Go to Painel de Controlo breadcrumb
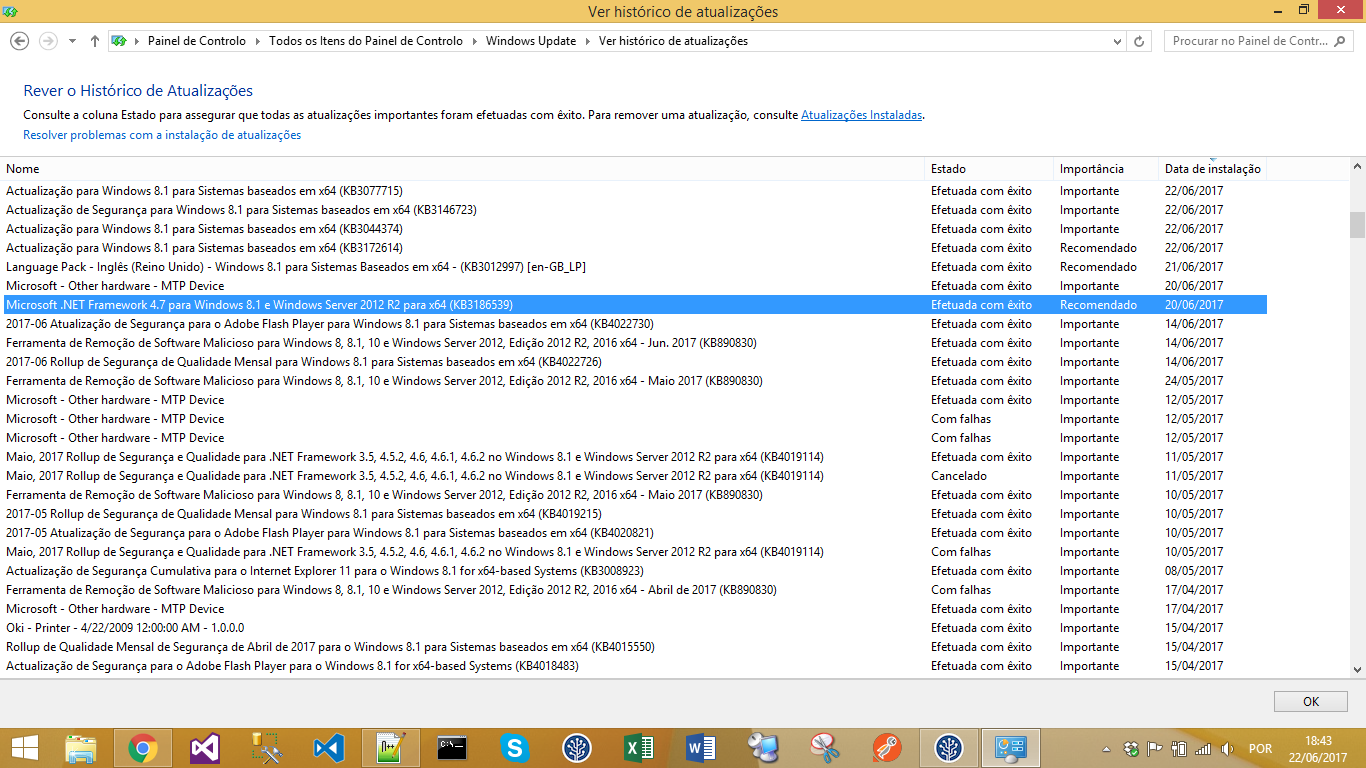 197,41
